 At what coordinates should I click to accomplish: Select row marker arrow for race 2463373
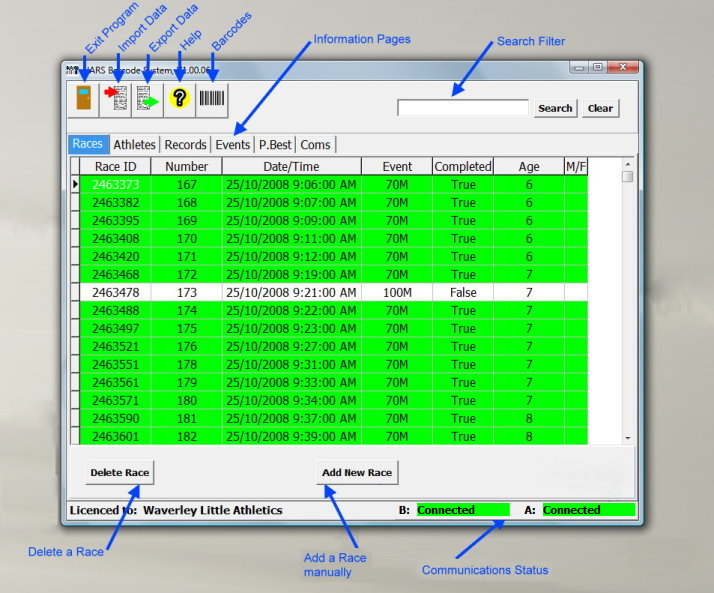(75, 184)
